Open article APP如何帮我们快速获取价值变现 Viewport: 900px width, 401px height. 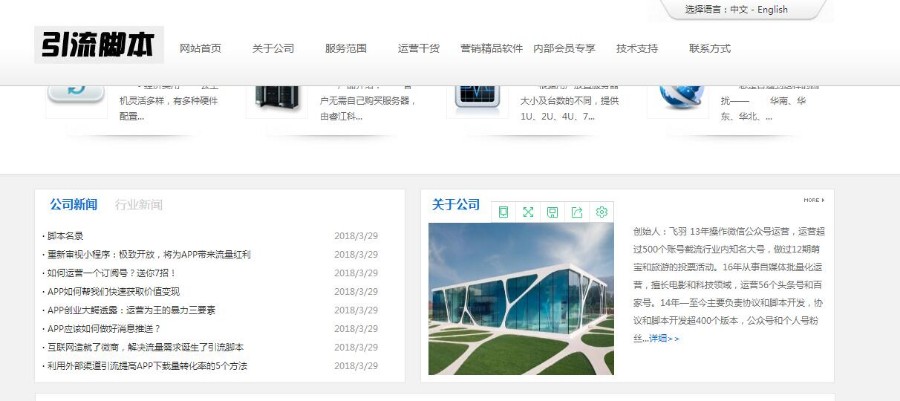tap(112, 291)
